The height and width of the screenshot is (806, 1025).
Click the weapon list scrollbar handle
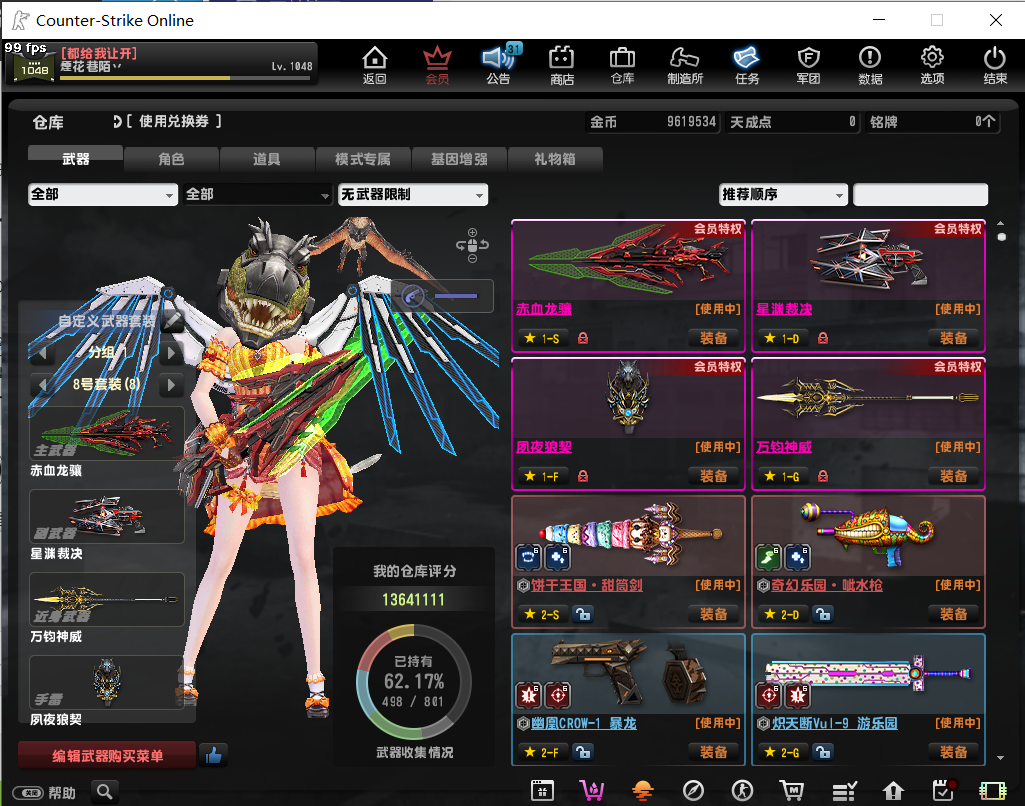click(1001, 237)
